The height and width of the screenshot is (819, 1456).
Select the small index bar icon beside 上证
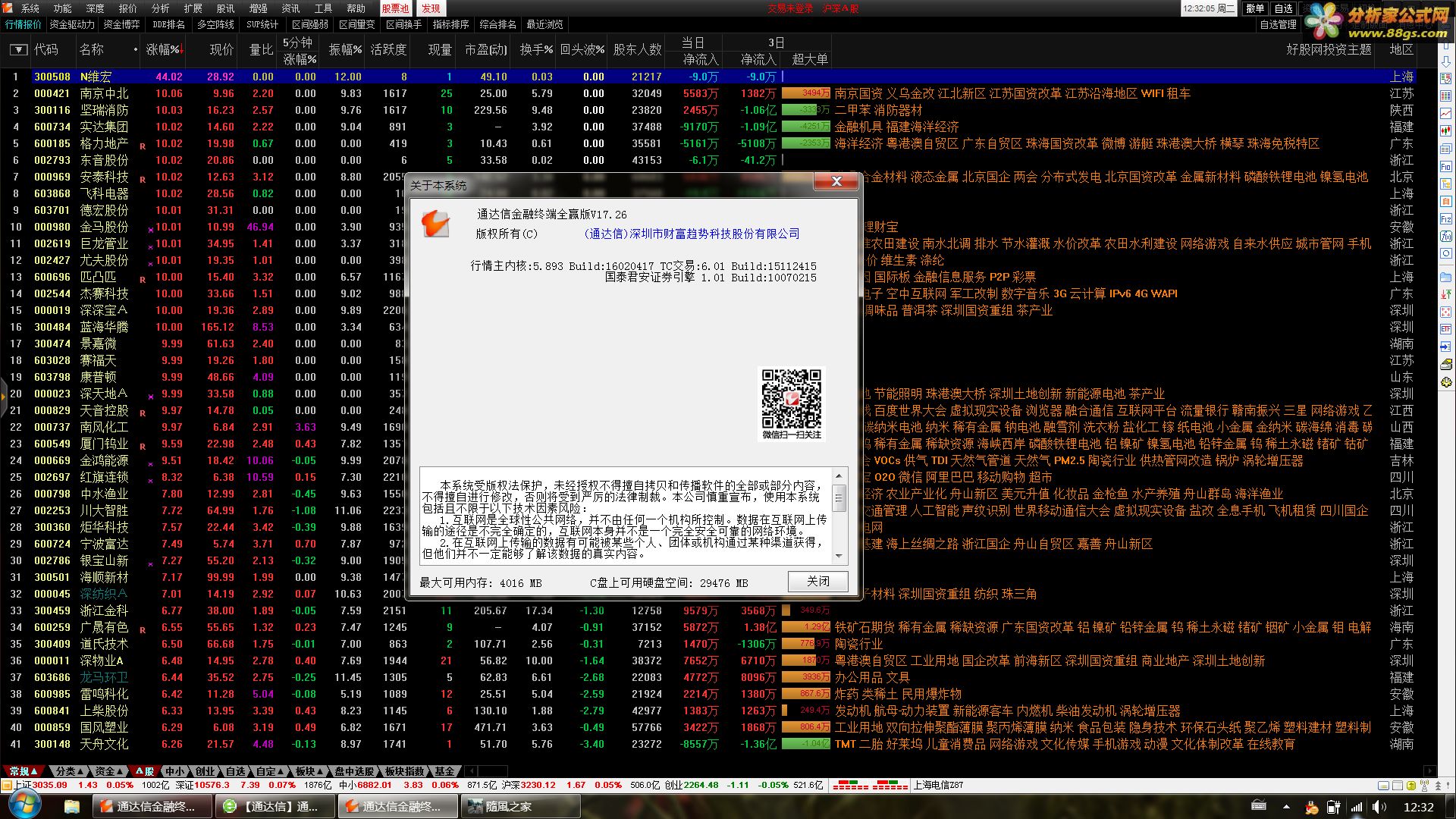7,786
